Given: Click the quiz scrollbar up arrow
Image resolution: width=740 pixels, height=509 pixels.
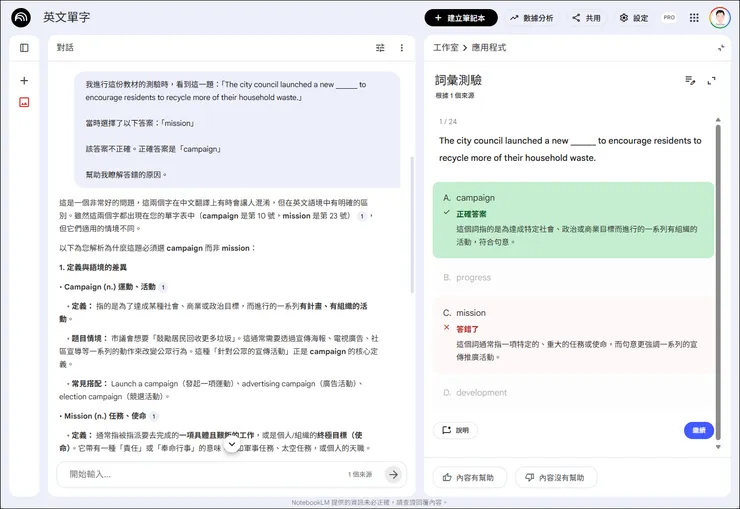Looking at the screenshot, I should [x=718, y=120].
